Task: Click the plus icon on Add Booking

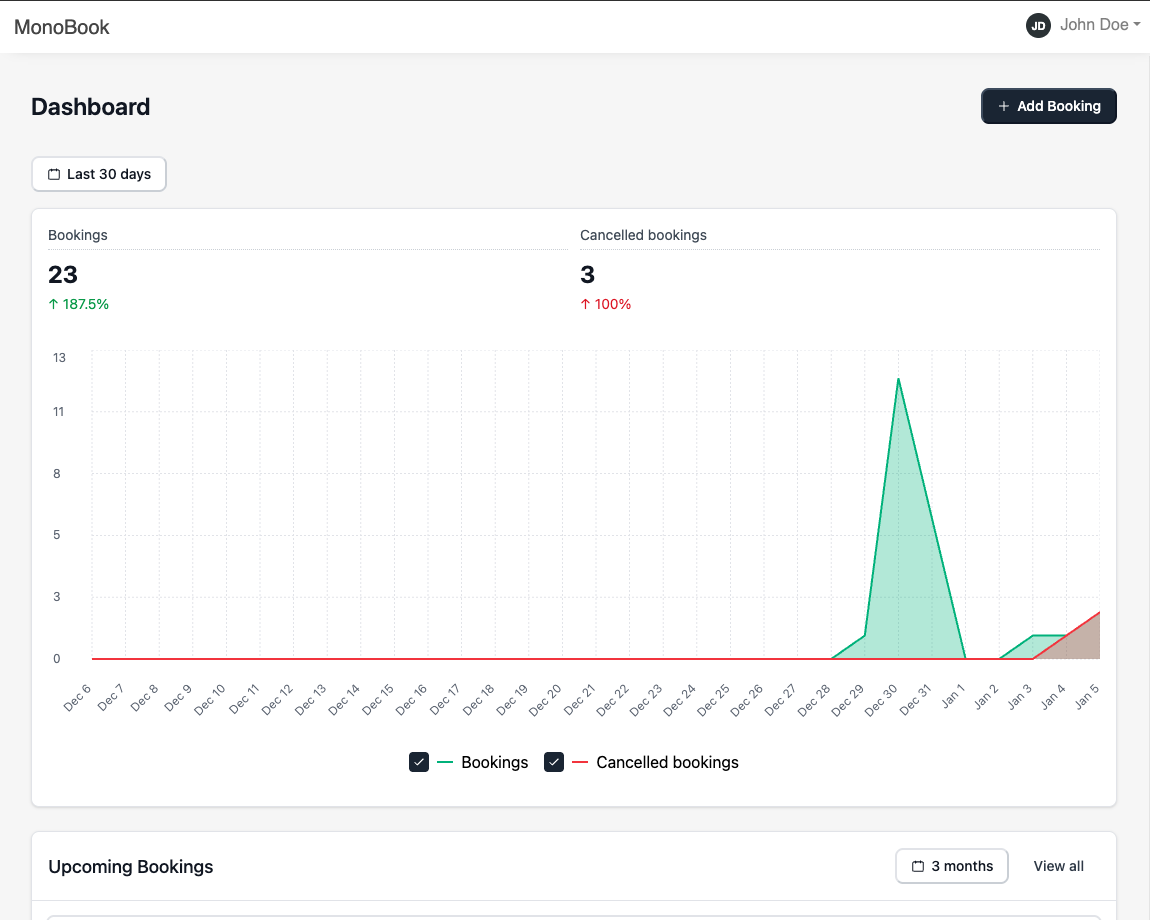Action: click(x=1003, y=106)
